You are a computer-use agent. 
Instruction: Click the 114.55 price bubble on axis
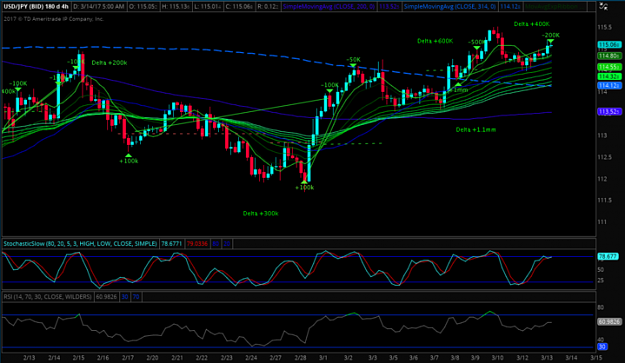point(609,67)
